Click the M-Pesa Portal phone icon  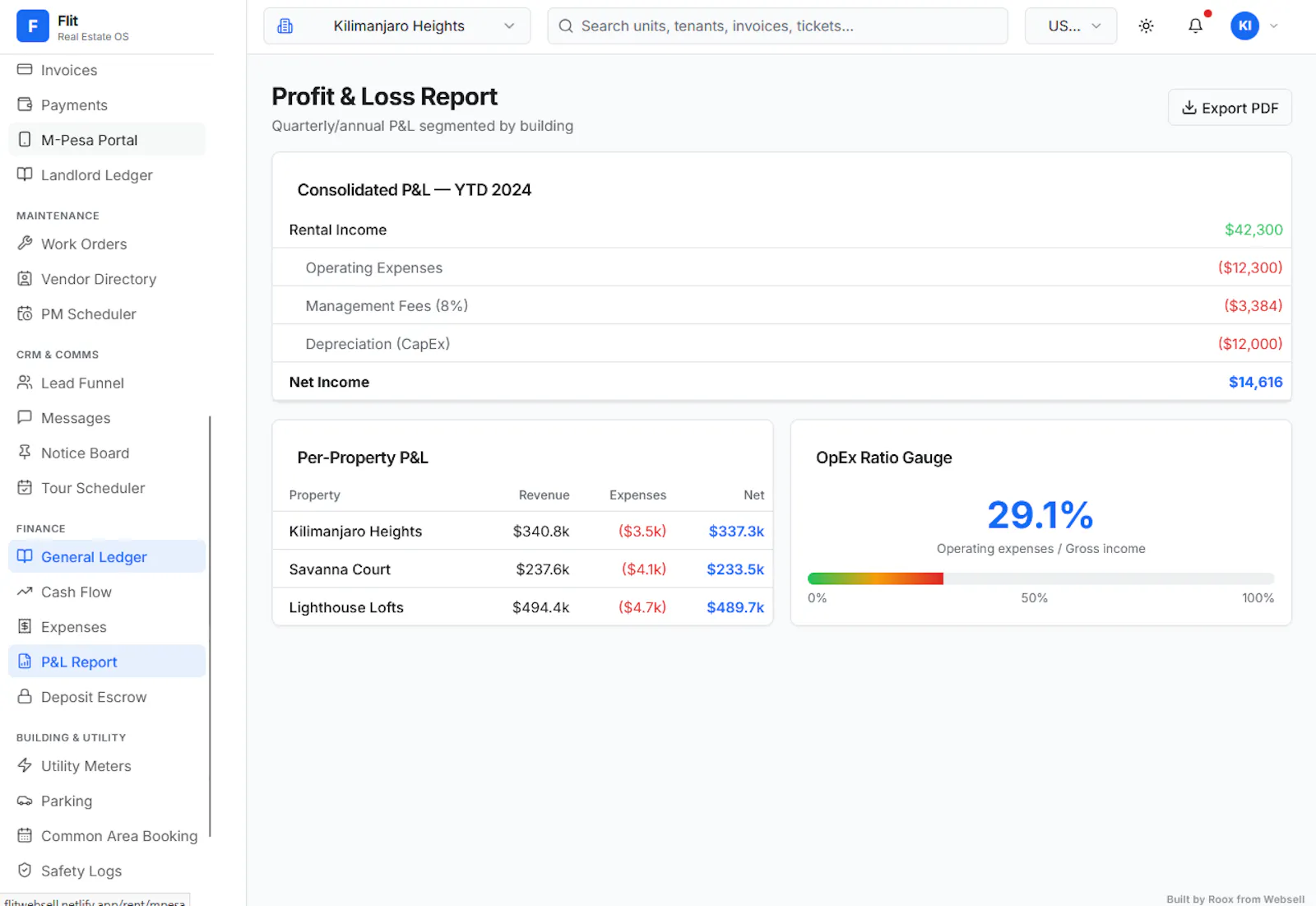[25, 140]
